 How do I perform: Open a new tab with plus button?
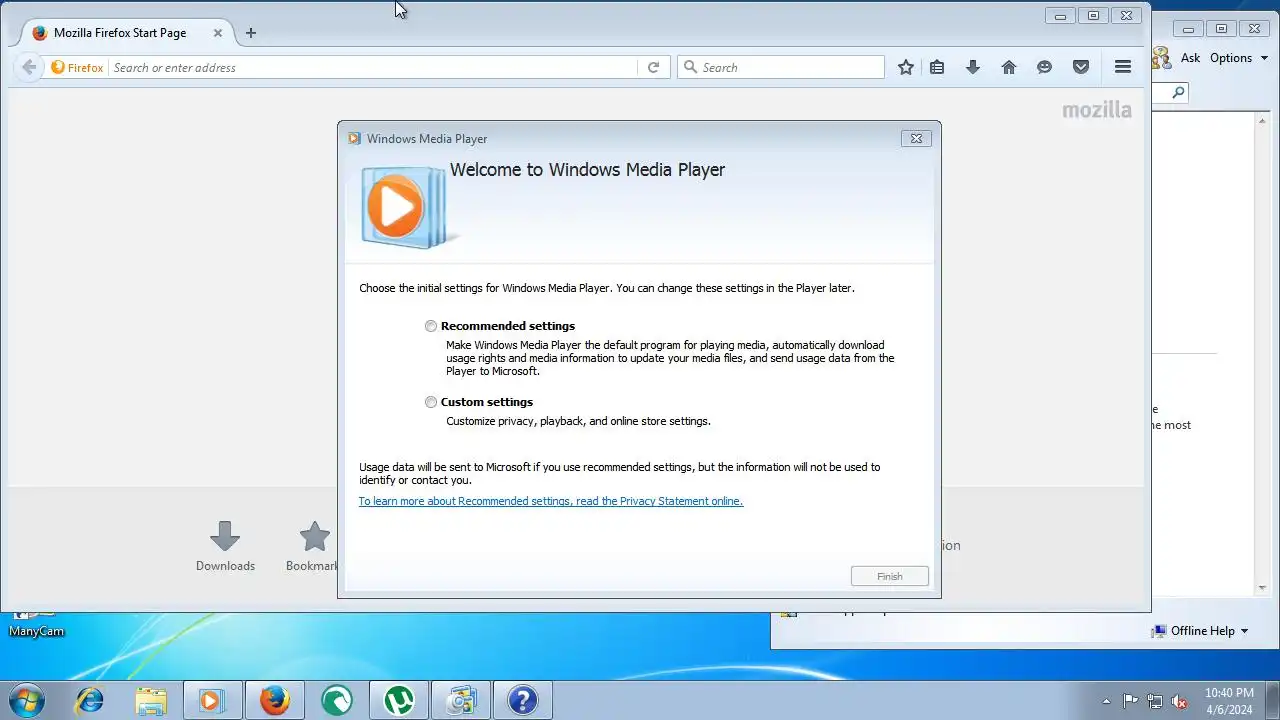[251, 33]
